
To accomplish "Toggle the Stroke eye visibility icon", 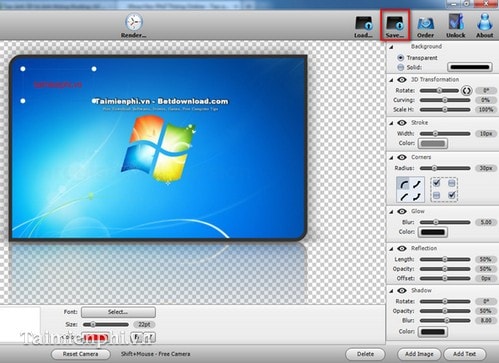I will 402,123.
